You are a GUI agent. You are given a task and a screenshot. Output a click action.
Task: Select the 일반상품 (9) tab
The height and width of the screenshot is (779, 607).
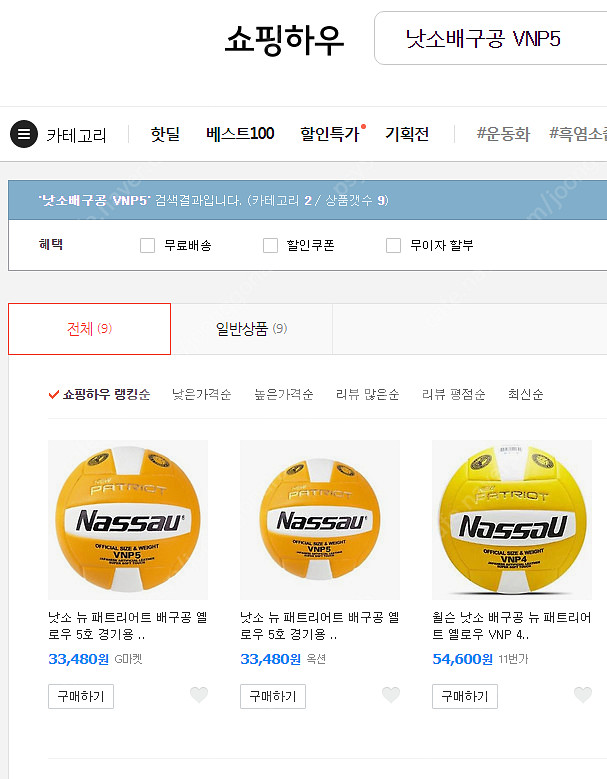coord(251,329)
